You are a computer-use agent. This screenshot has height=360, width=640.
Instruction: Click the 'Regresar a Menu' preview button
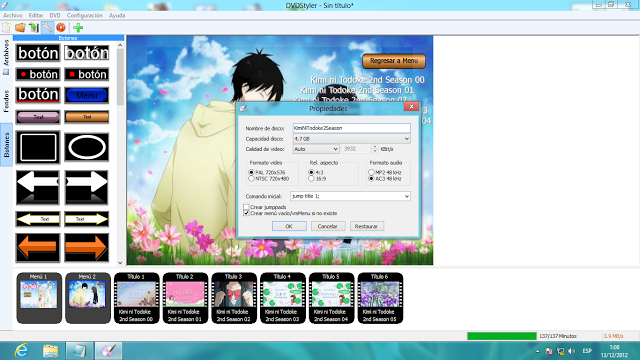(394, 61)
